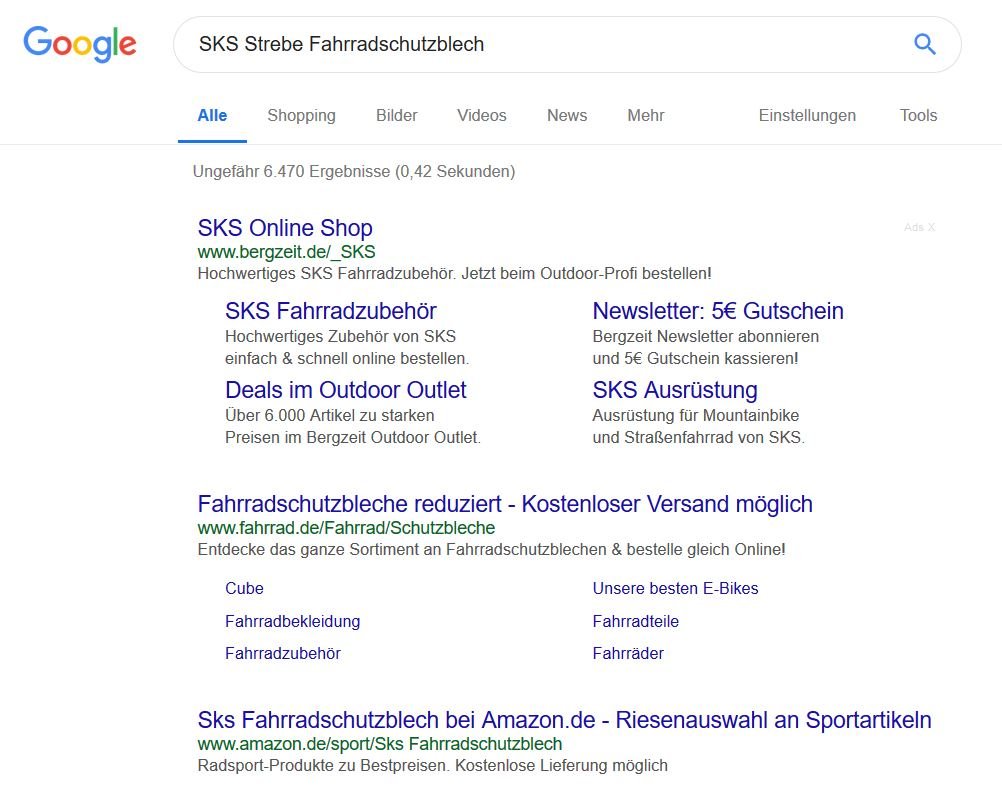
Task: Select the Videos tab
Action: (x=482, y=116)
